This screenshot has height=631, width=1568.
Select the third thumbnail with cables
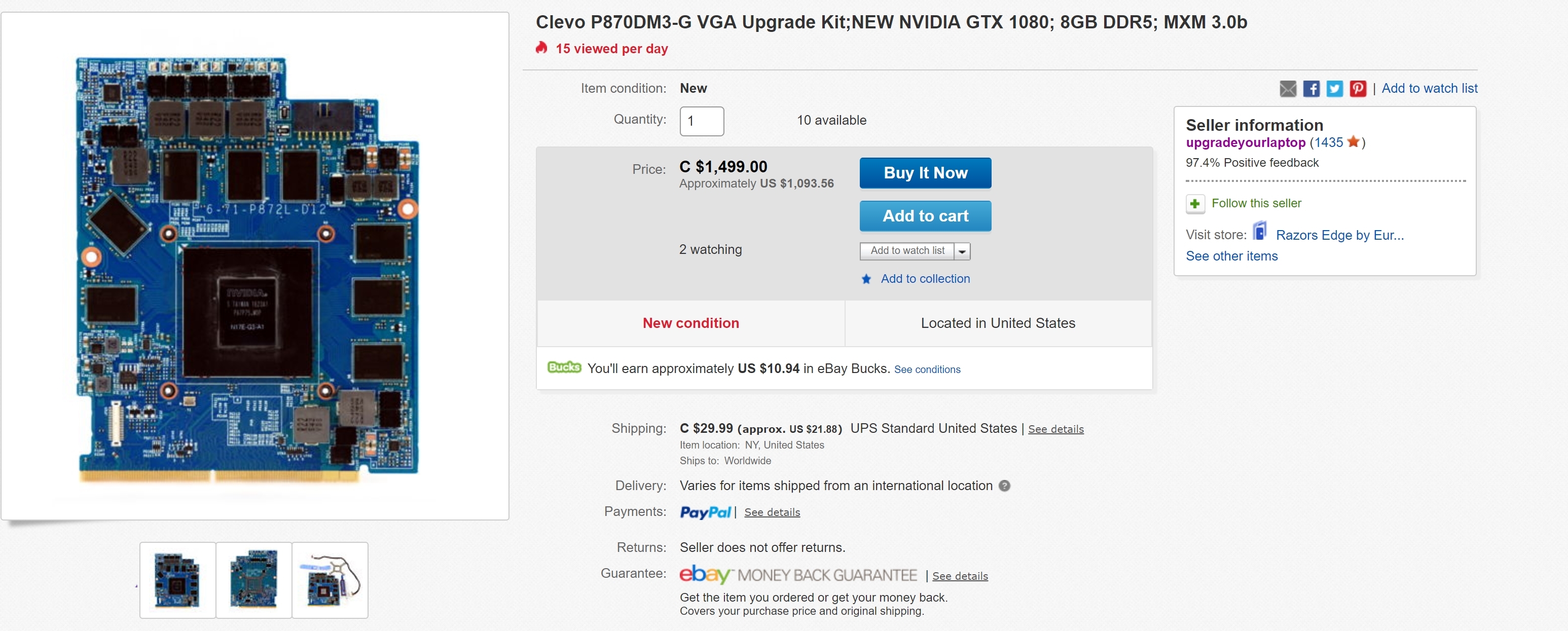pos(330,580)
